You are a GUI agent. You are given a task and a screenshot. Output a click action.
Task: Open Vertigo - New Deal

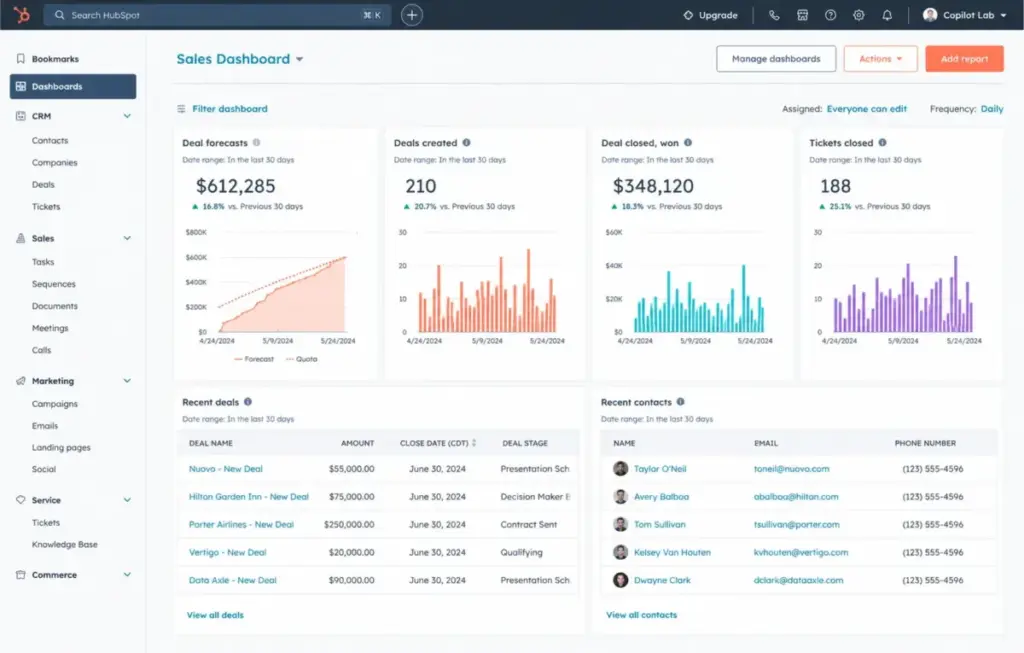[227, 552]
